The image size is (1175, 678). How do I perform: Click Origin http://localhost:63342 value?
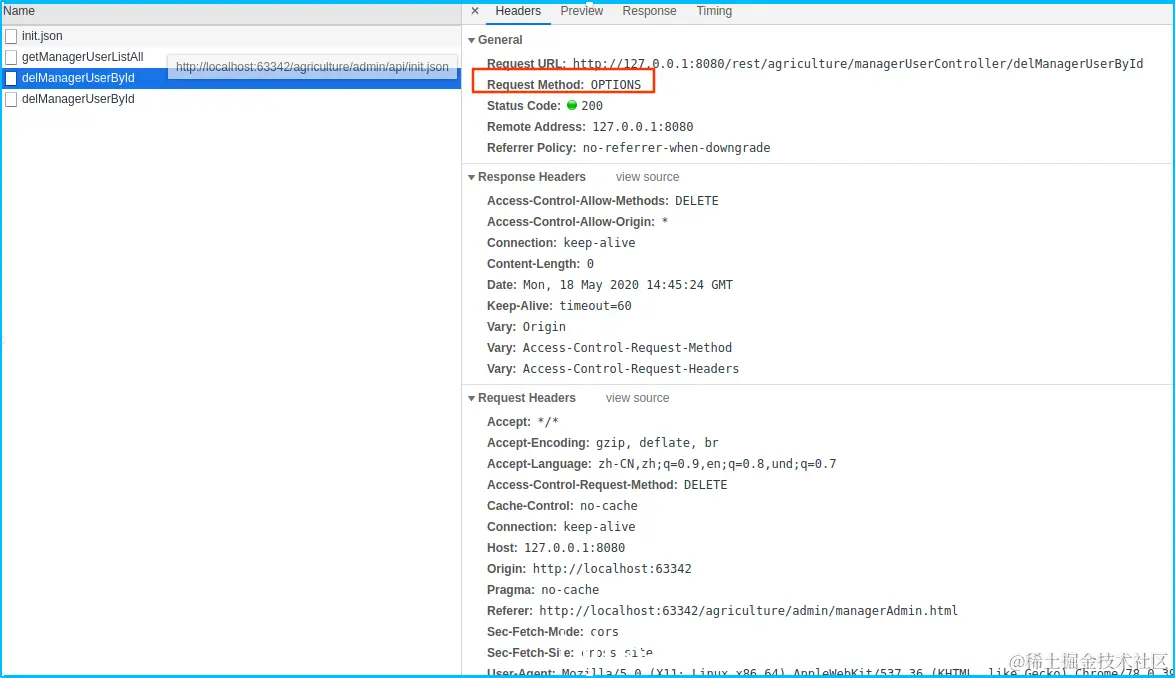(x=612, y=569)
